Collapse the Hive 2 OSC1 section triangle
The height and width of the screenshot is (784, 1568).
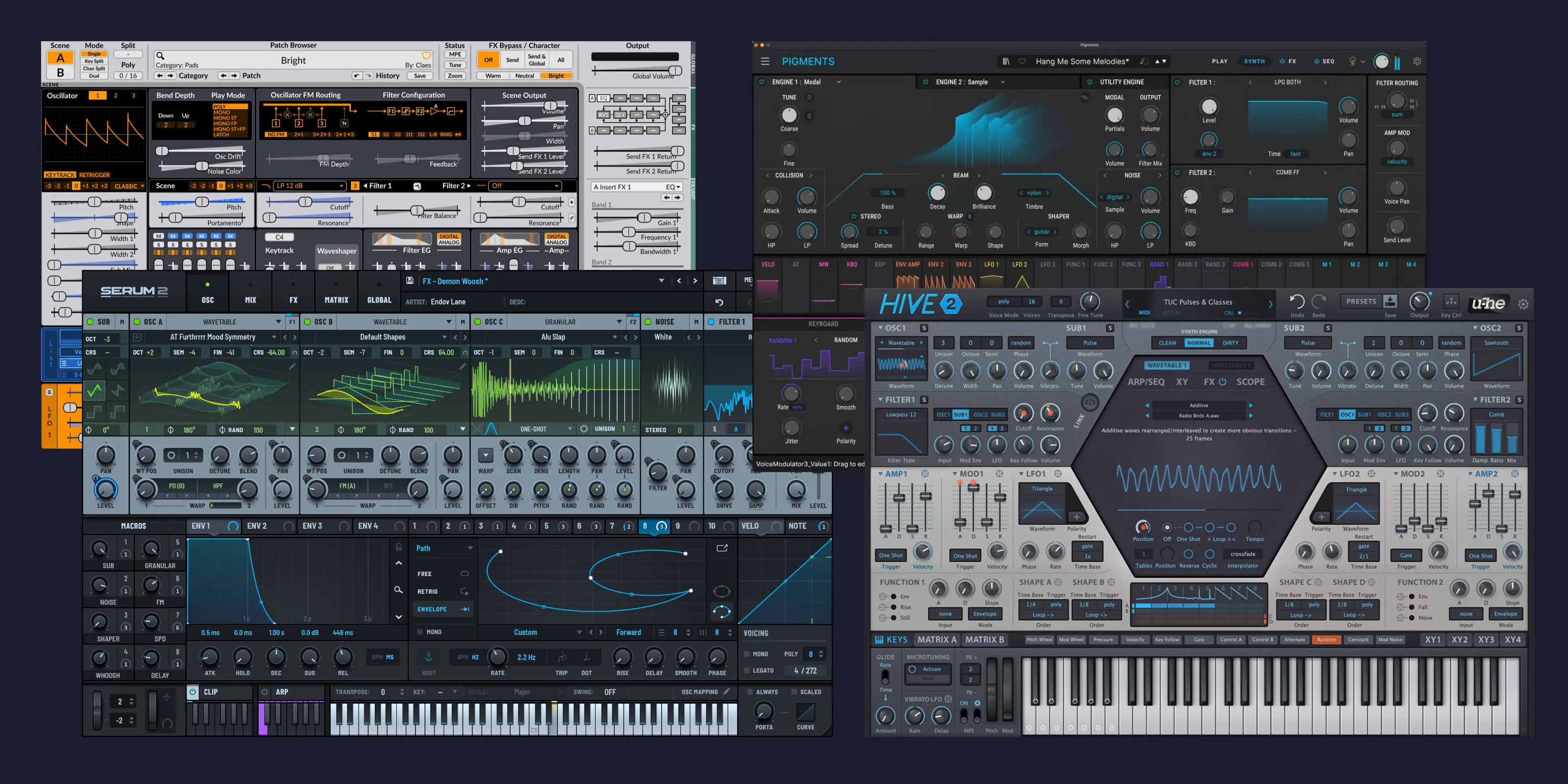pyautogui.click(x=880, y=328)
